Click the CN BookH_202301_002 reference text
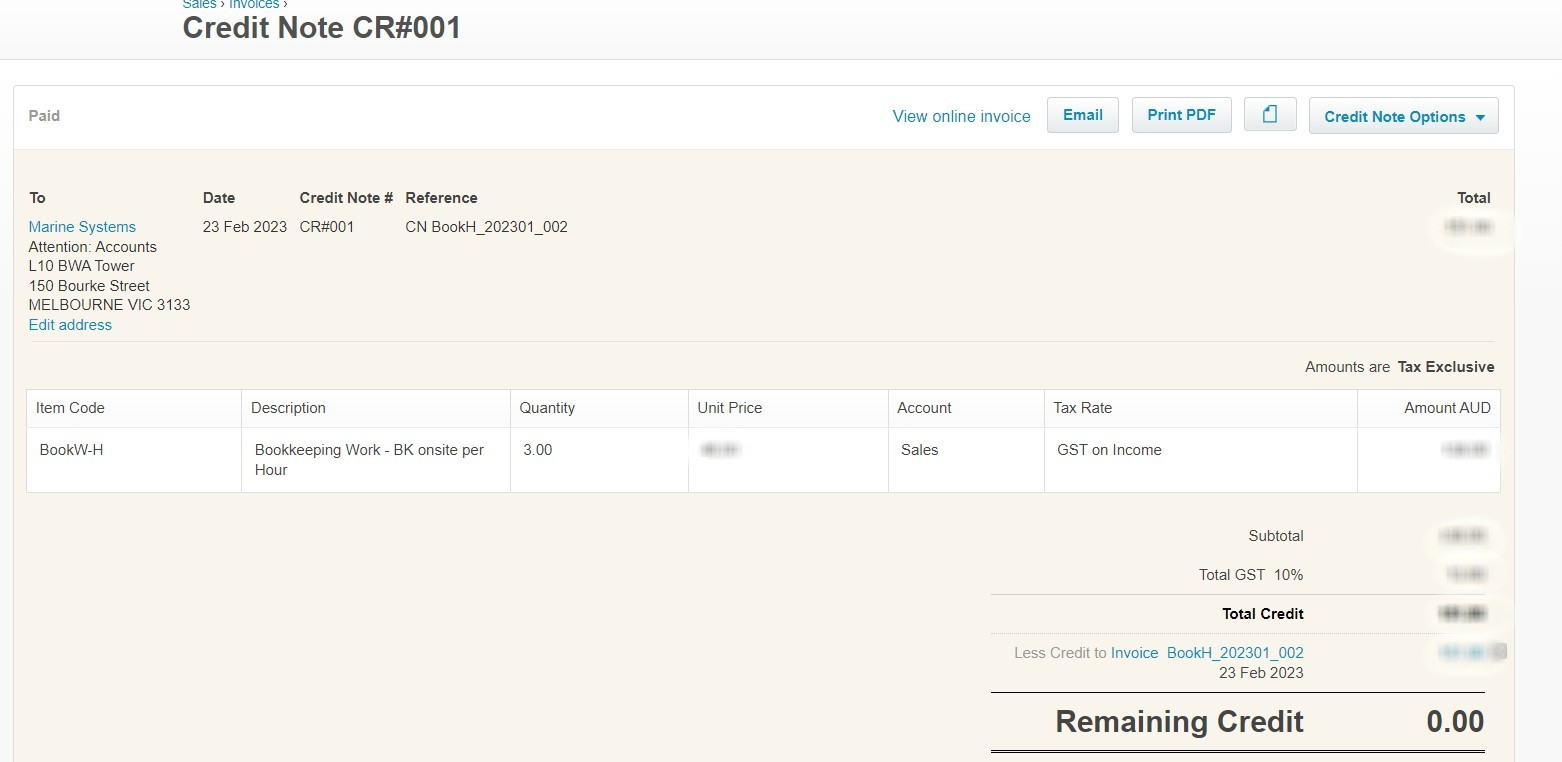Image resolution: width=1562 pixels, height=762 pixels. tap(486, 227)
